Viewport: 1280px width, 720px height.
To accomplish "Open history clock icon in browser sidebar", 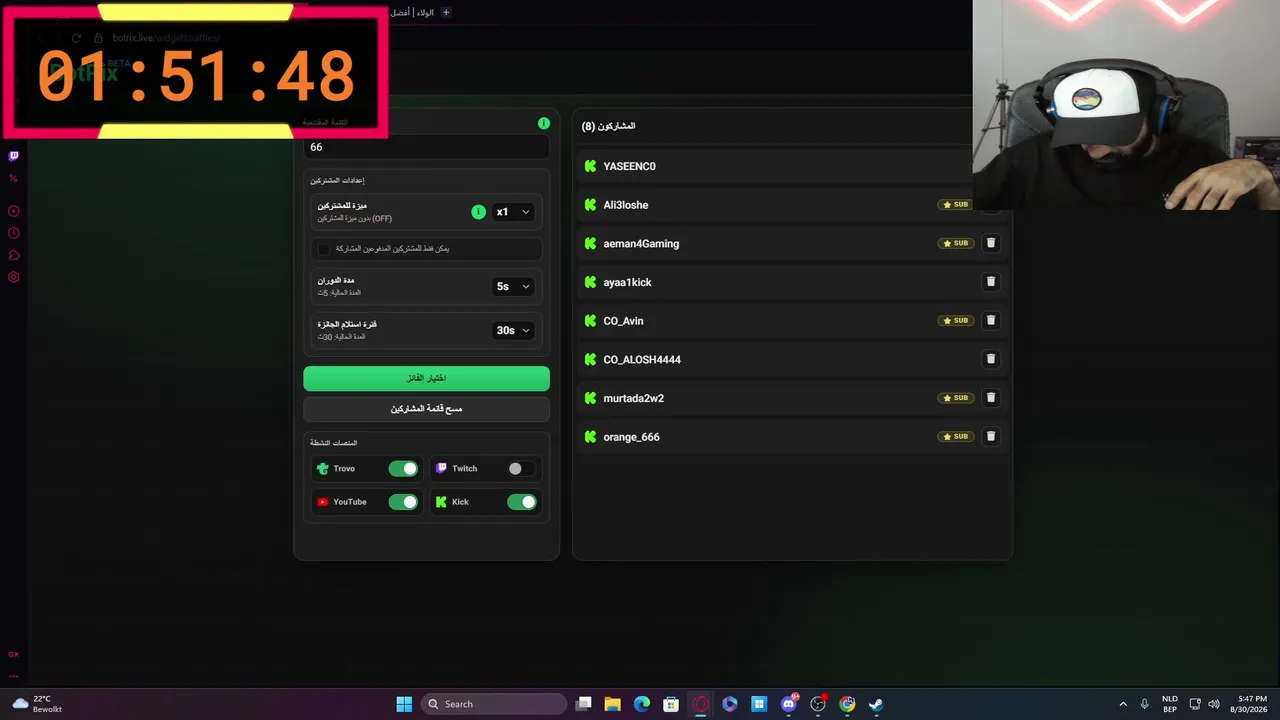I will pyautogui.click(x=14, y=233).
